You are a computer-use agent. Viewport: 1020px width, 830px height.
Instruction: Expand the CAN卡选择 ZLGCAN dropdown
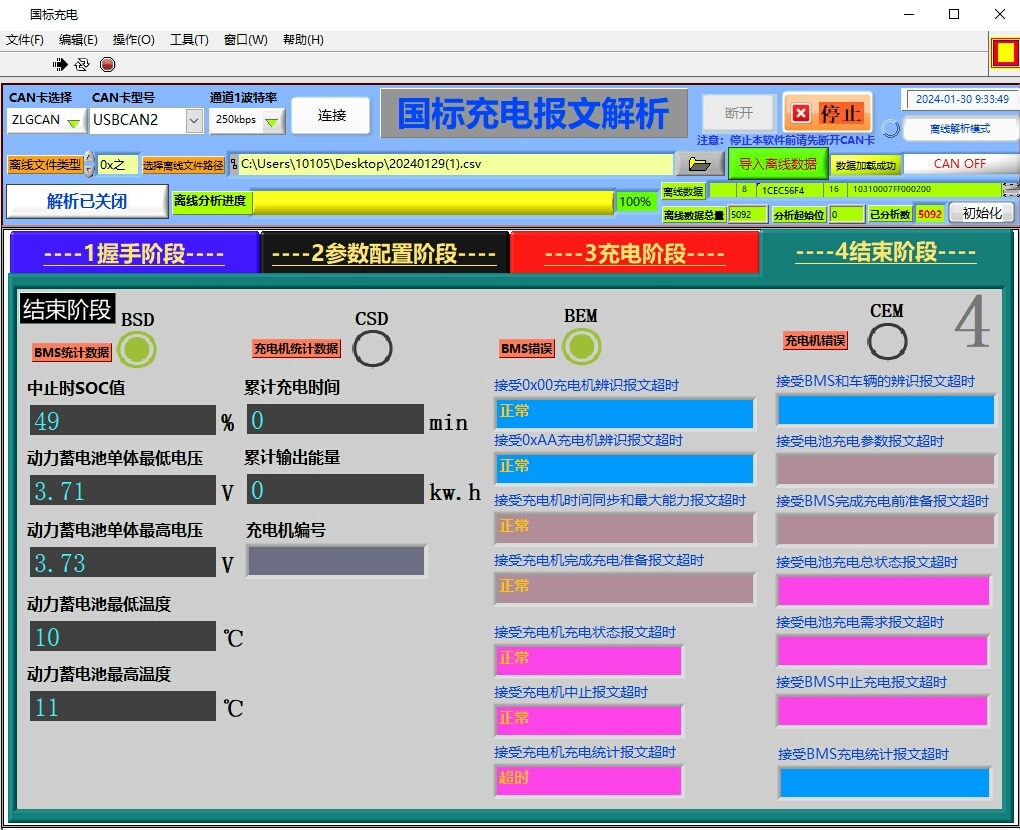73,121
